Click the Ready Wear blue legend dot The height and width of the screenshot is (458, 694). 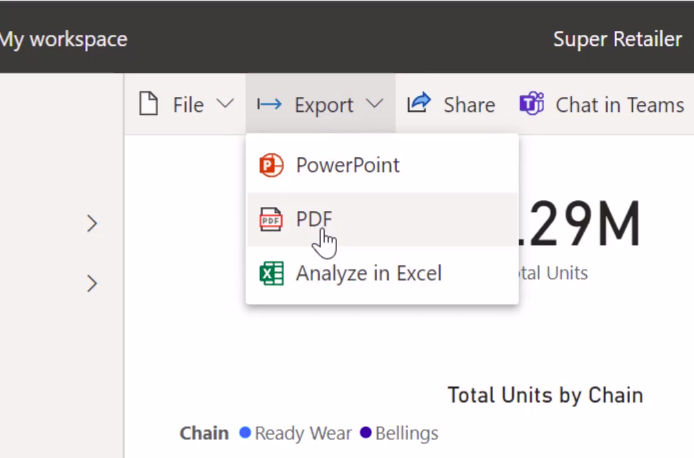coord(245,432)
